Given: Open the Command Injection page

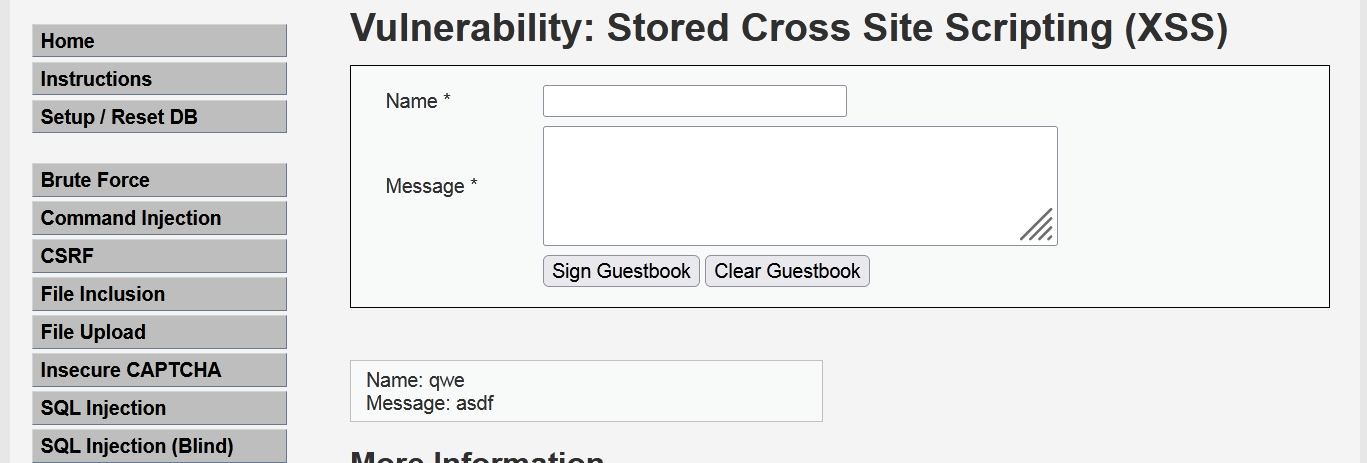Looking at the screenshot, I should pyautogui.click(x=159, y=218).
